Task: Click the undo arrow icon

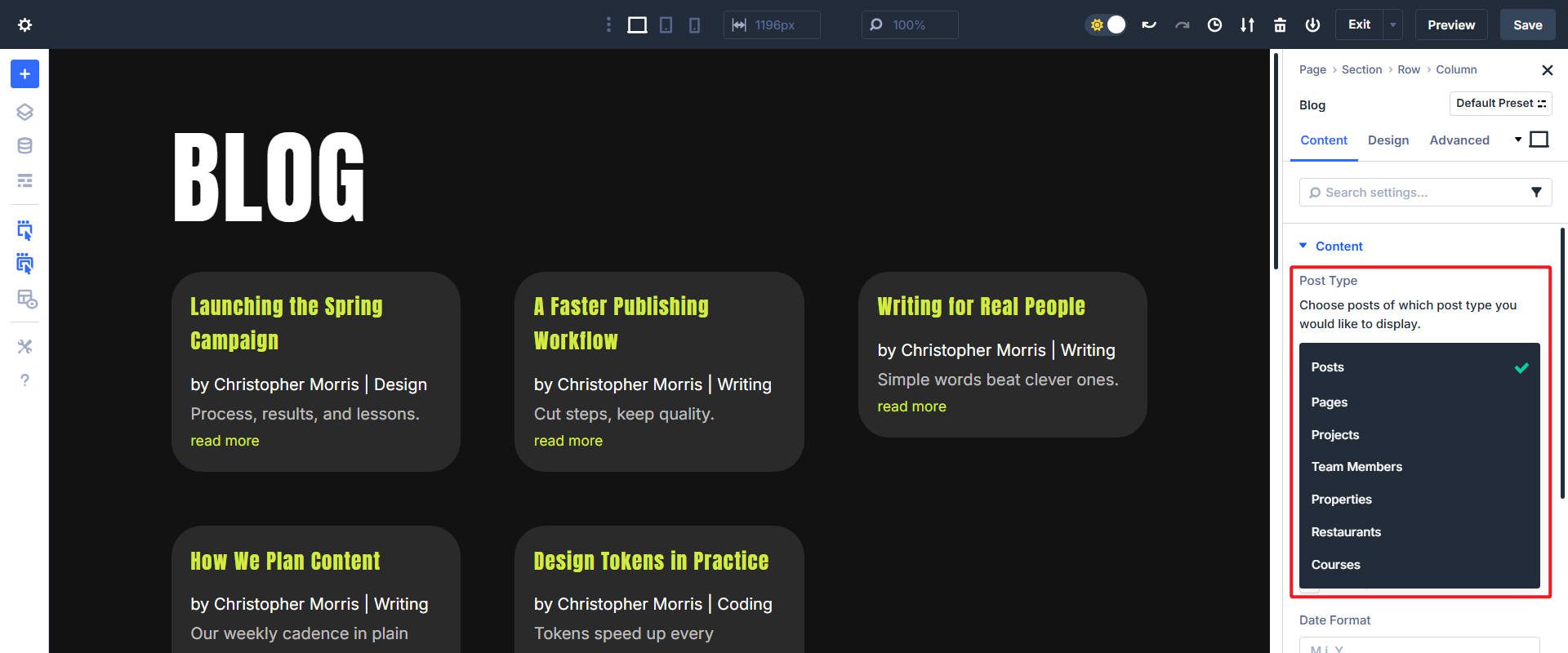Action: 1149,25
